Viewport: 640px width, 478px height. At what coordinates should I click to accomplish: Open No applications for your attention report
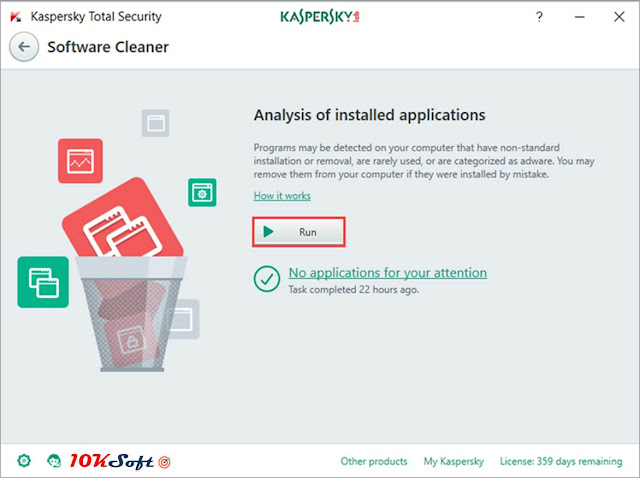pos(387,273)
